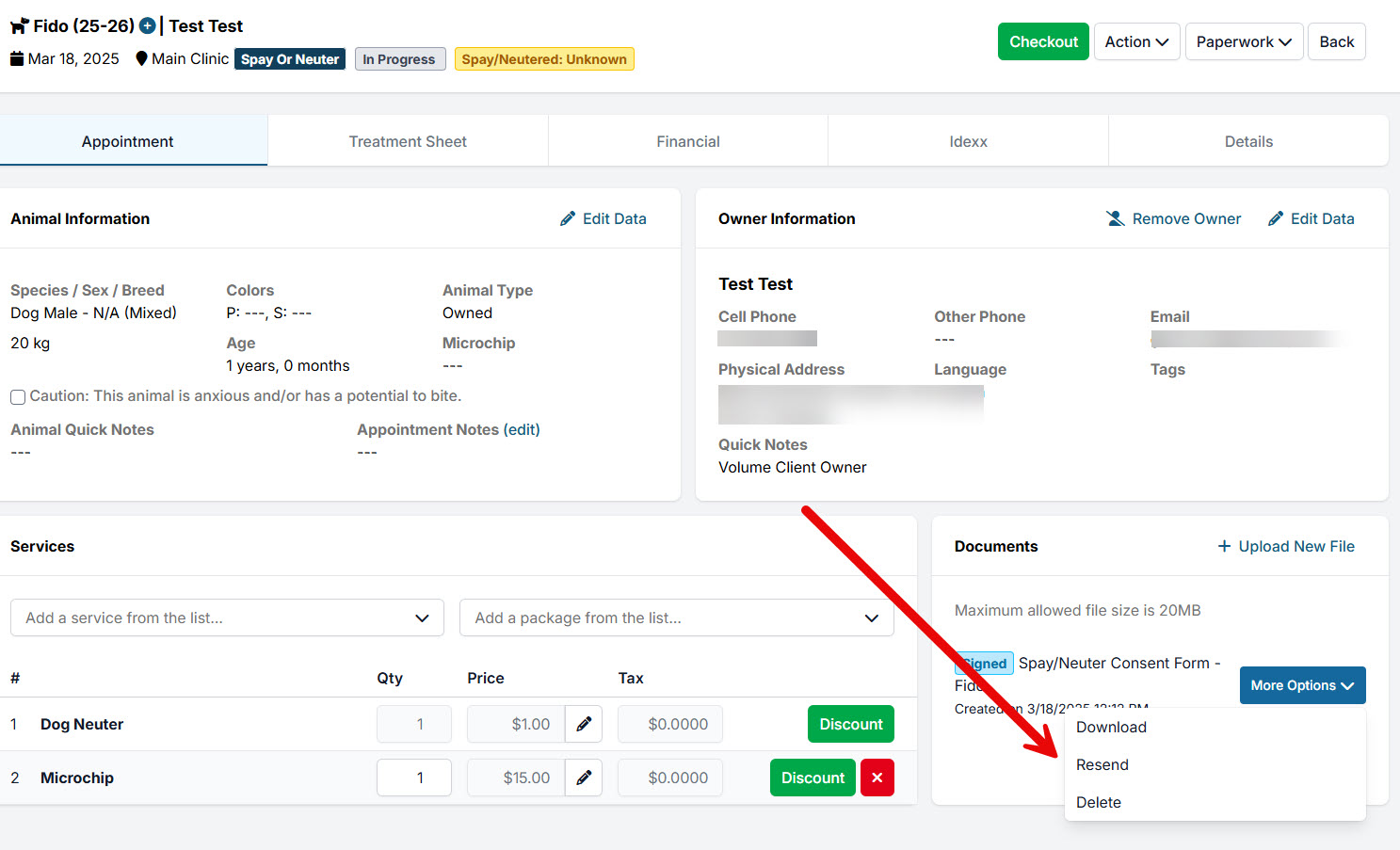Choose Download from the document menu
This screenshot has width=1400, height=850.
tap(1111, 727)
